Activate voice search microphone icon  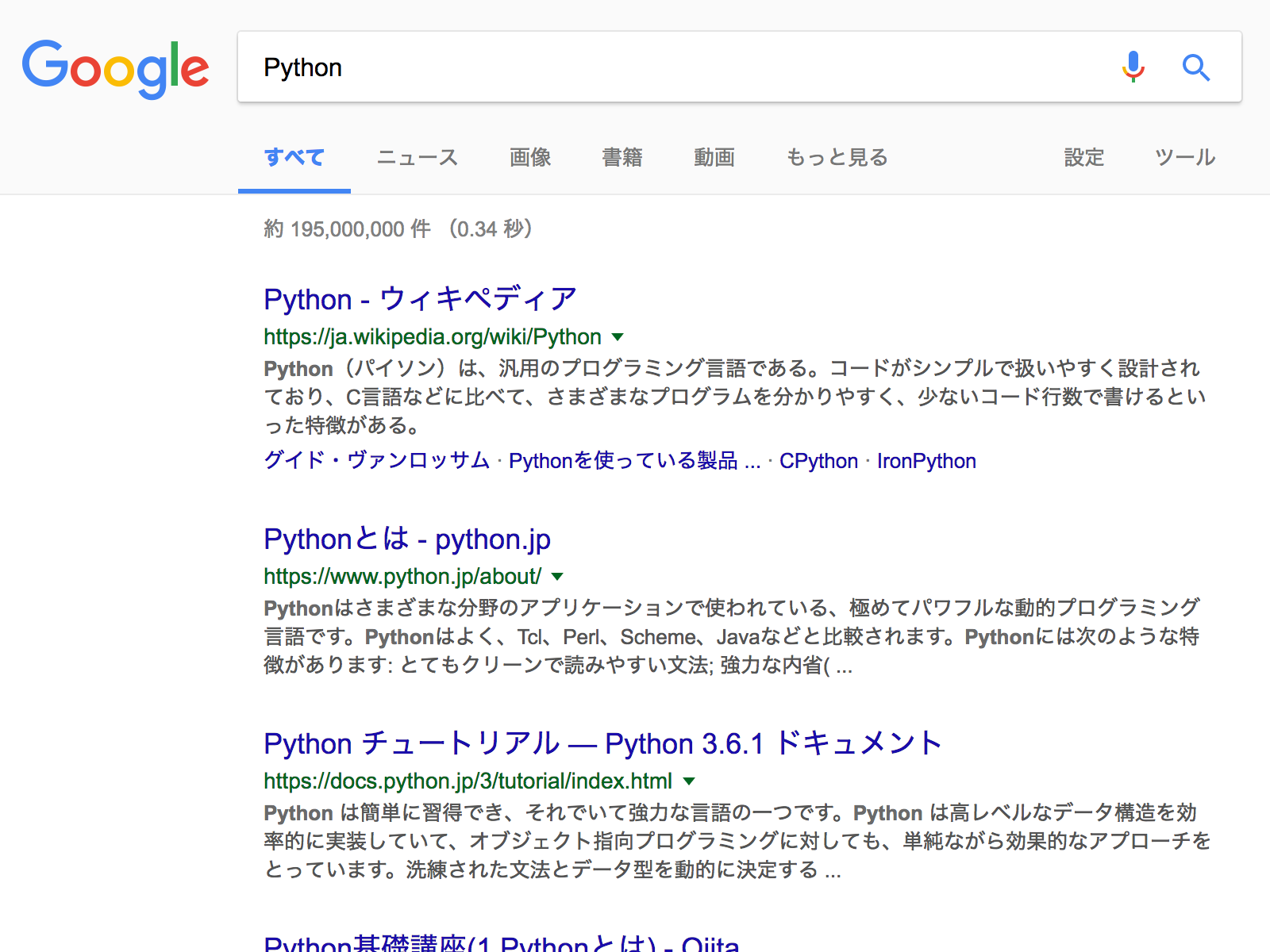click(1133, 67)
